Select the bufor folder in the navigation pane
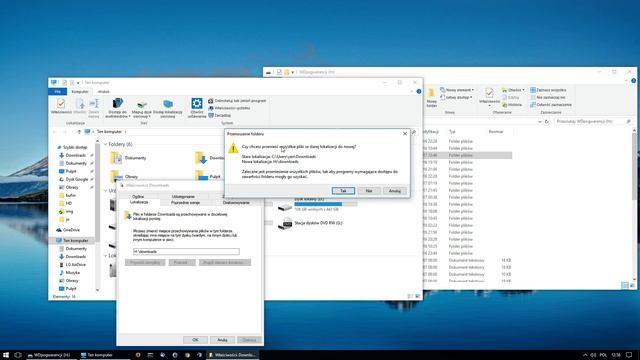 68,196
